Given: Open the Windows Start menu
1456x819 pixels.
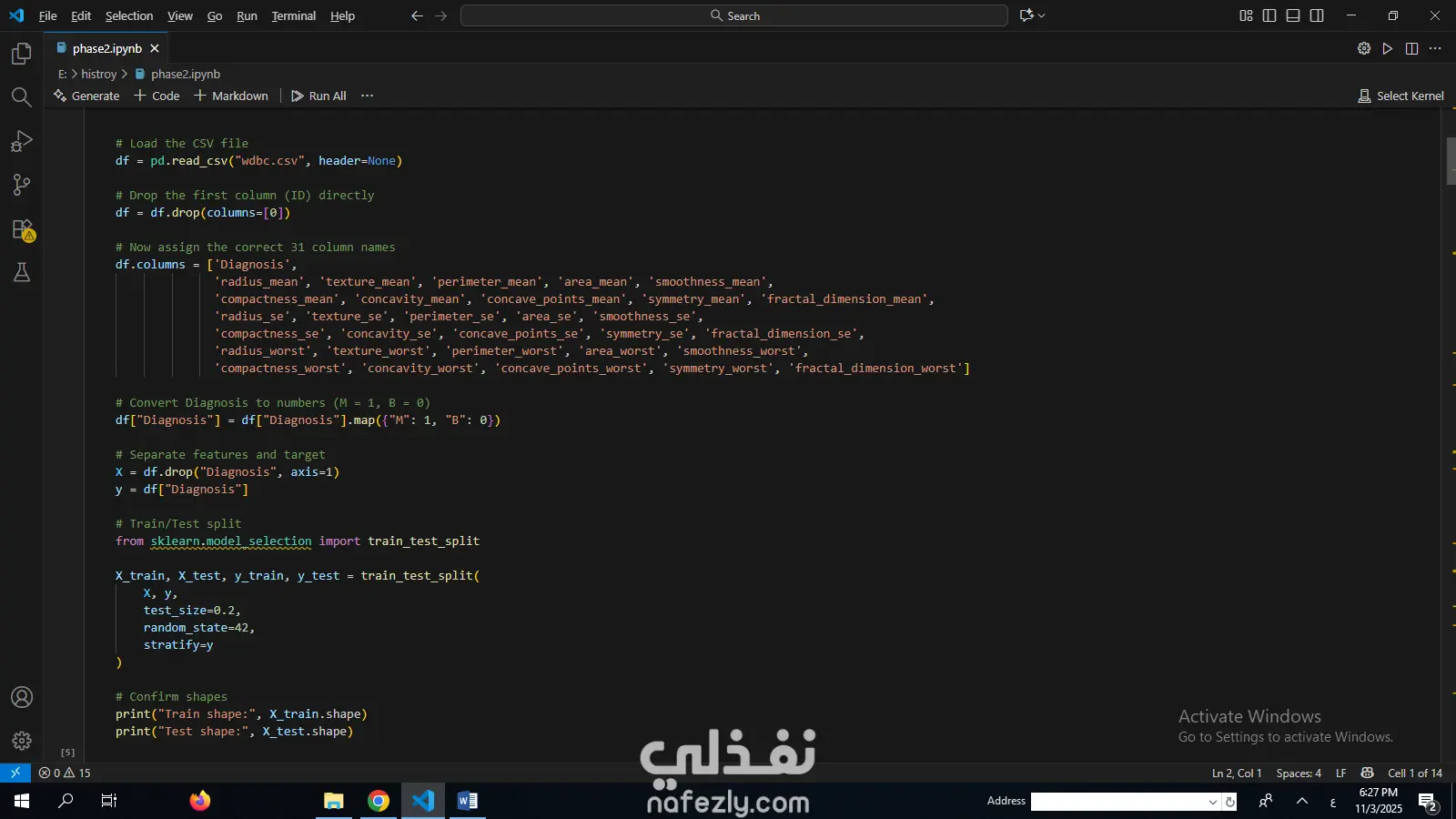Looking at the screenshot, I should [22, 801].
